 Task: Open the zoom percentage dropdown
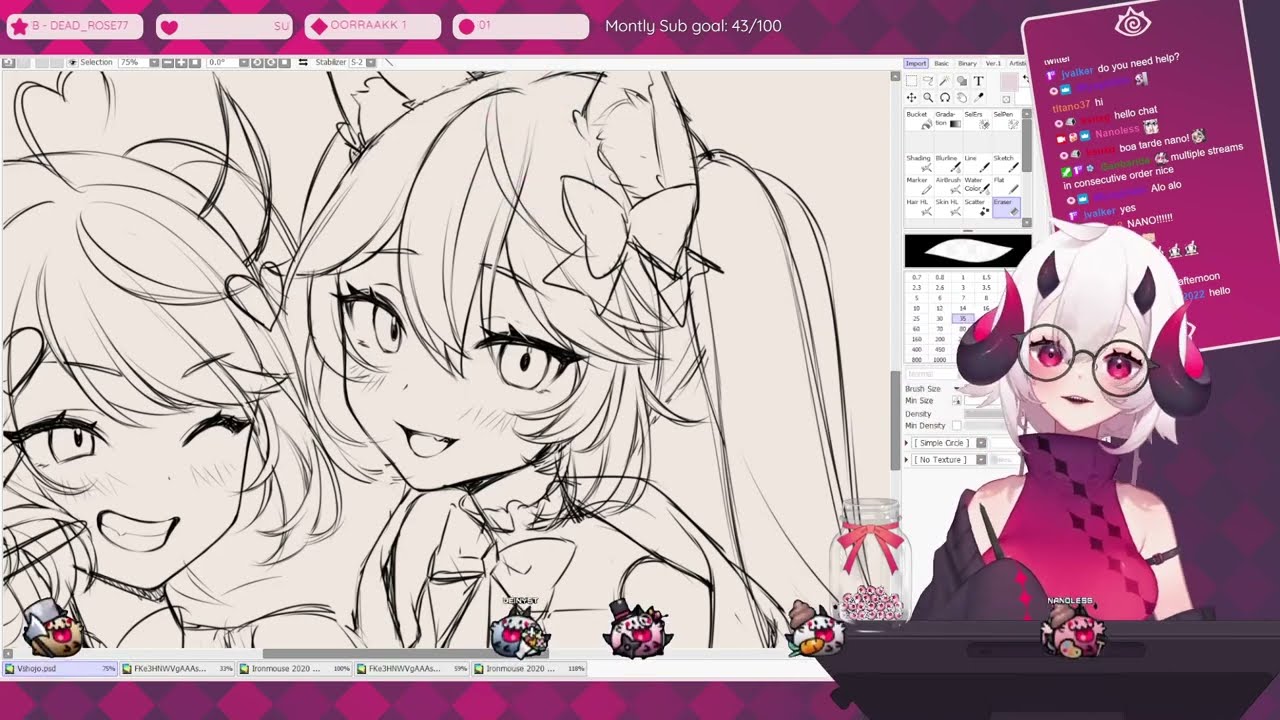[154, 62]
